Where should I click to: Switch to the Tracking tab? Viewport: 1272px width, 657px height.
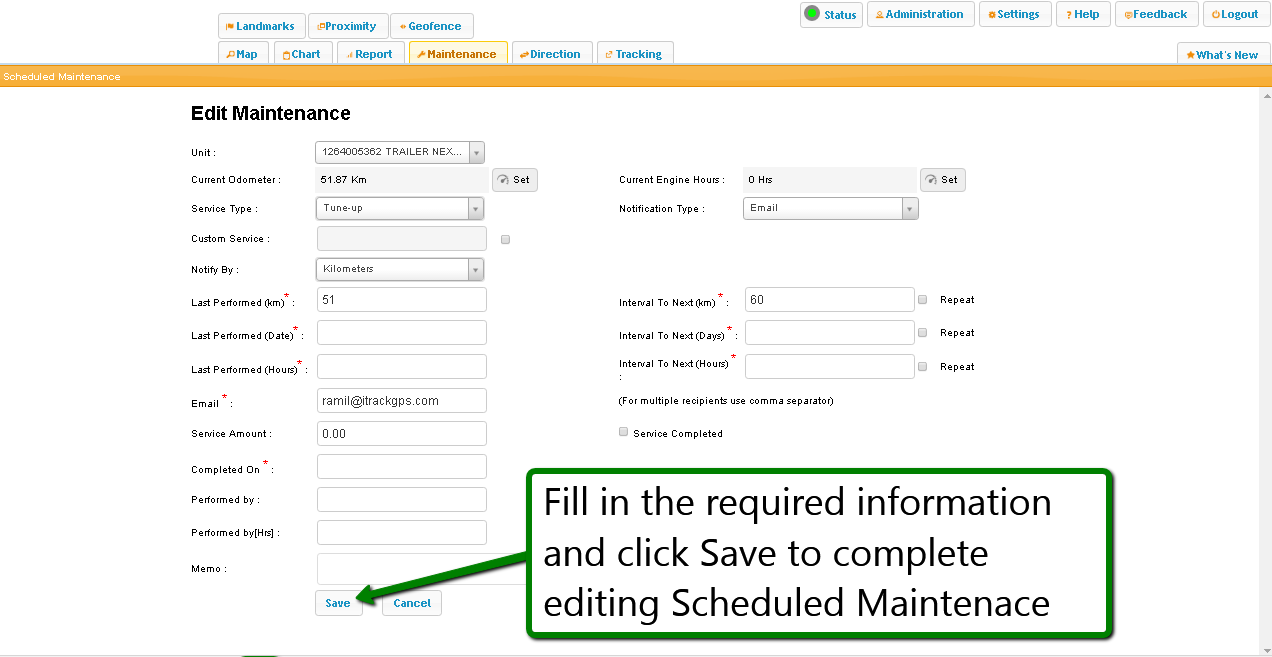(635, 54)
